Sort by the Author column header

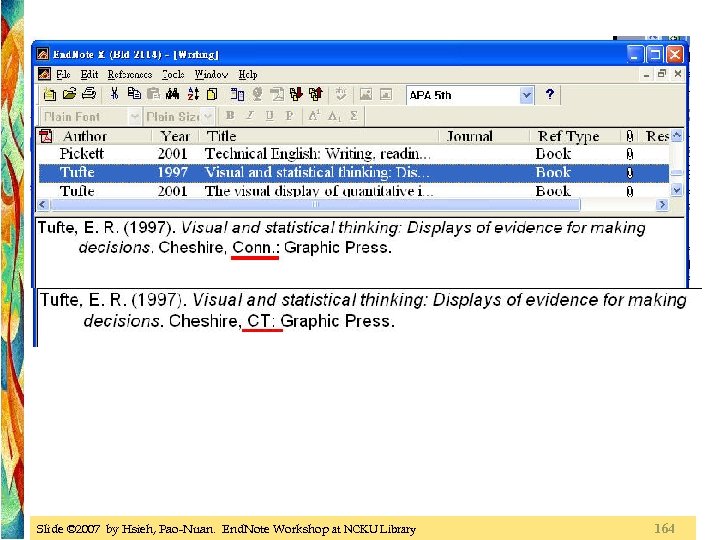pyautogui.click(x=102, y=136)
